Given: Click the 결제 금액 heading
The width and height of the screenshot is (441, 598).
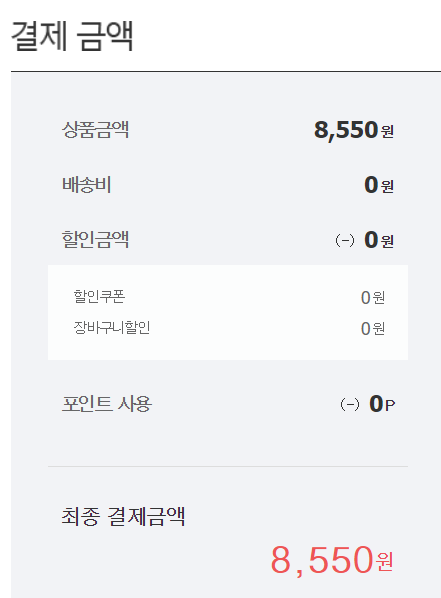Looking at the screenshot, I should [72, 36].
